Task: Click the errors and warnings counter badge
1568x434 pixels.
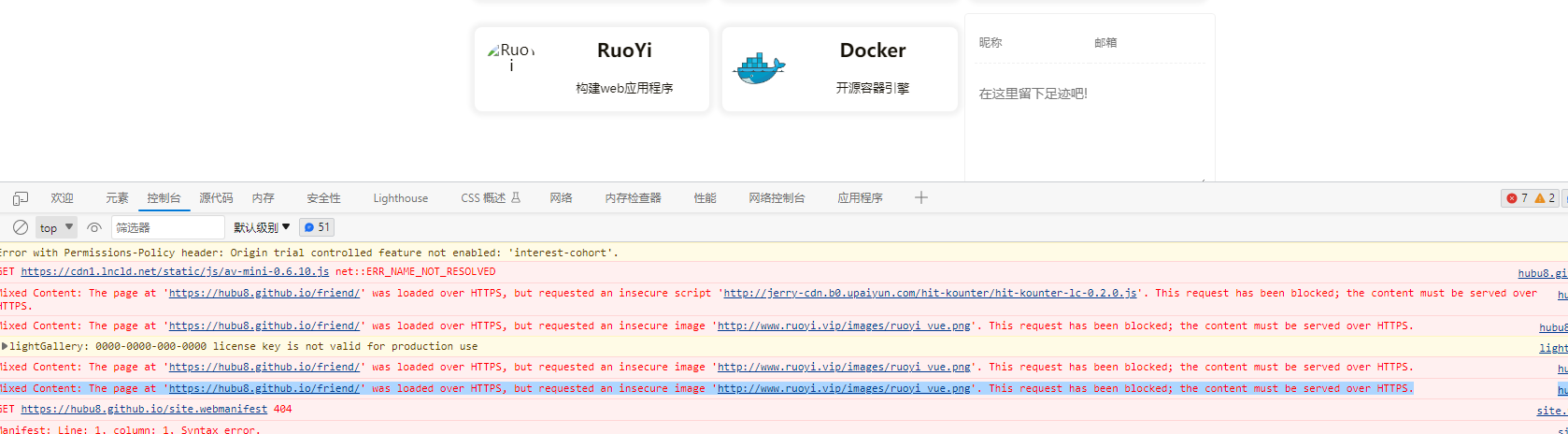Action: click(1530, 198)
